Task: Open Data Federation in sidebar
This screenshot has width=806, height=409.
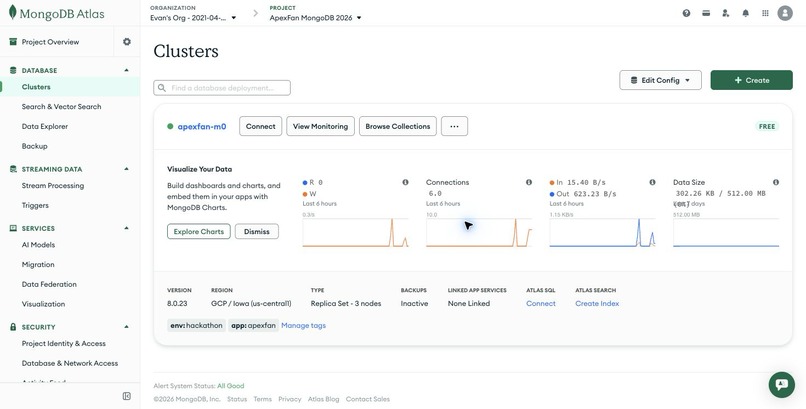Action: [49, 284]
